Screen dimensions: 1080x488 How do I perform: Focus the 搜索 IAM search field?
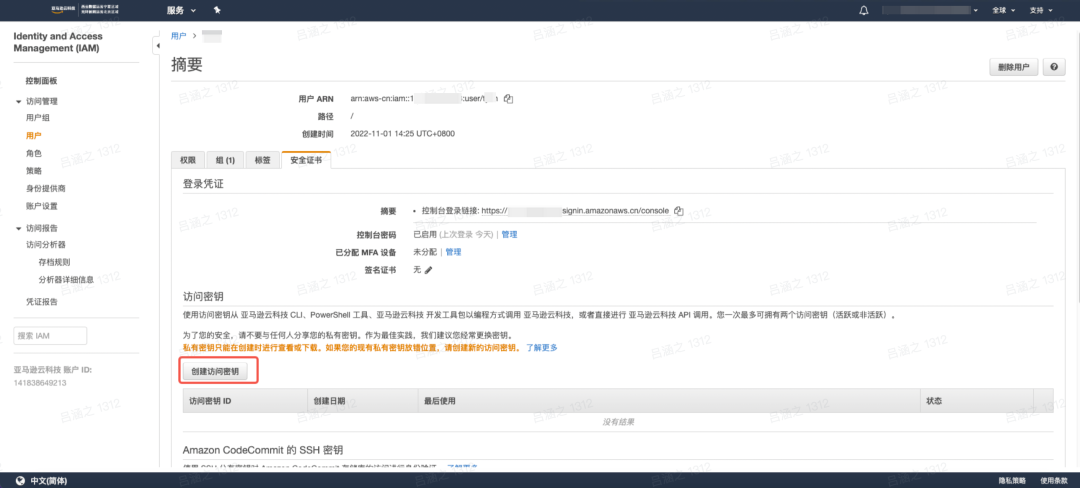(50, 335)
